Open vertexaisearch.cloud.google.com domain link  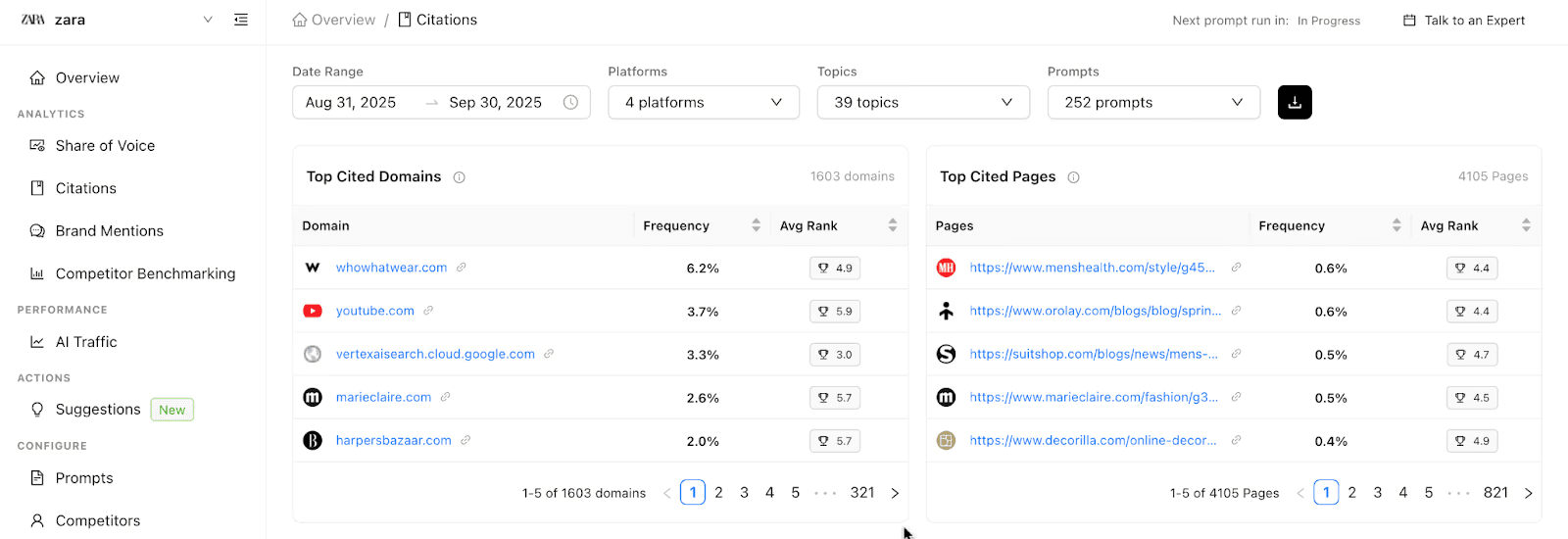point(435,354)
